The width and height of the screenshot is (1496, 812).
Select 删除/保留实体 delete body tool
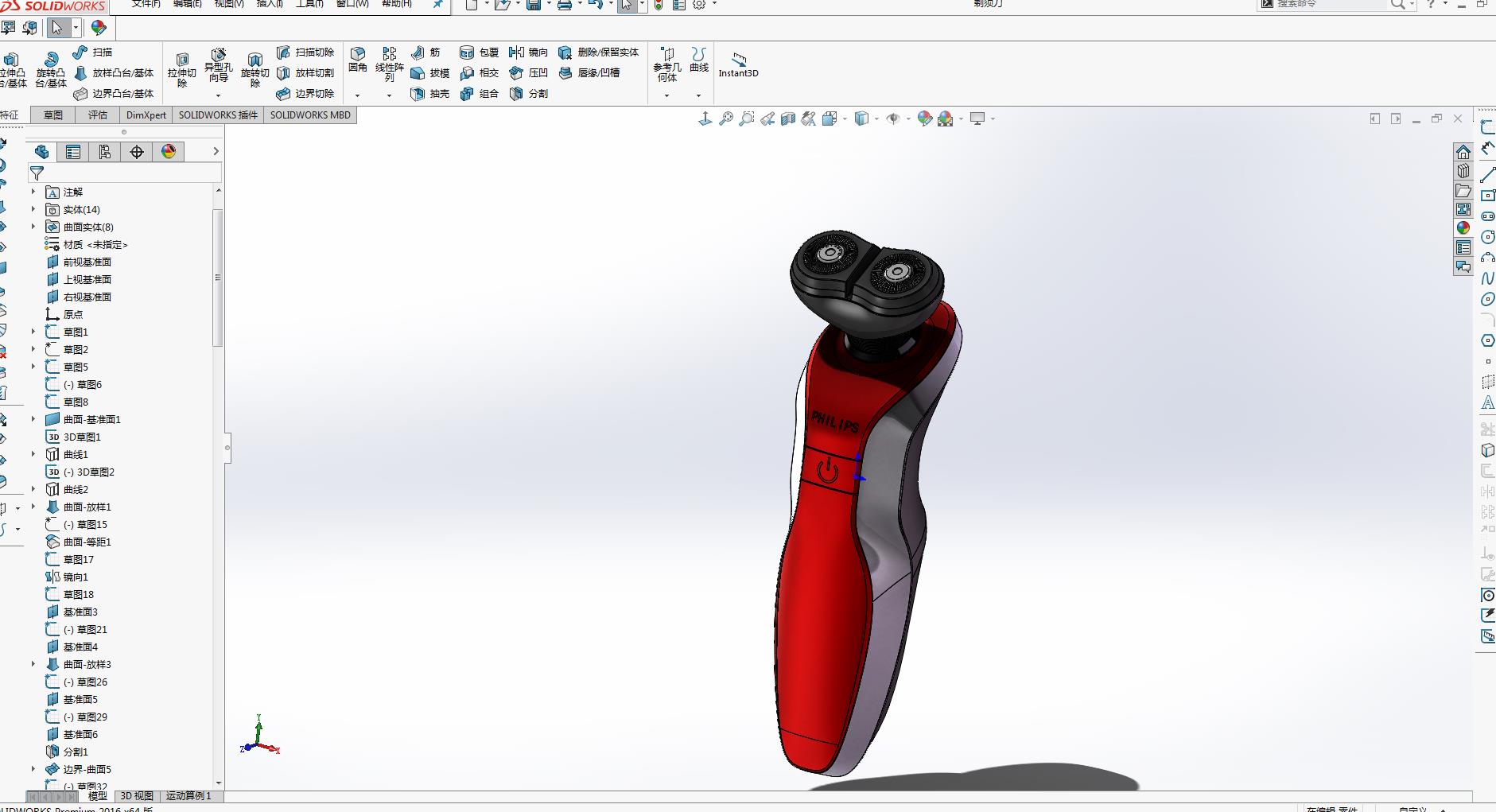(x=599, y=52)
